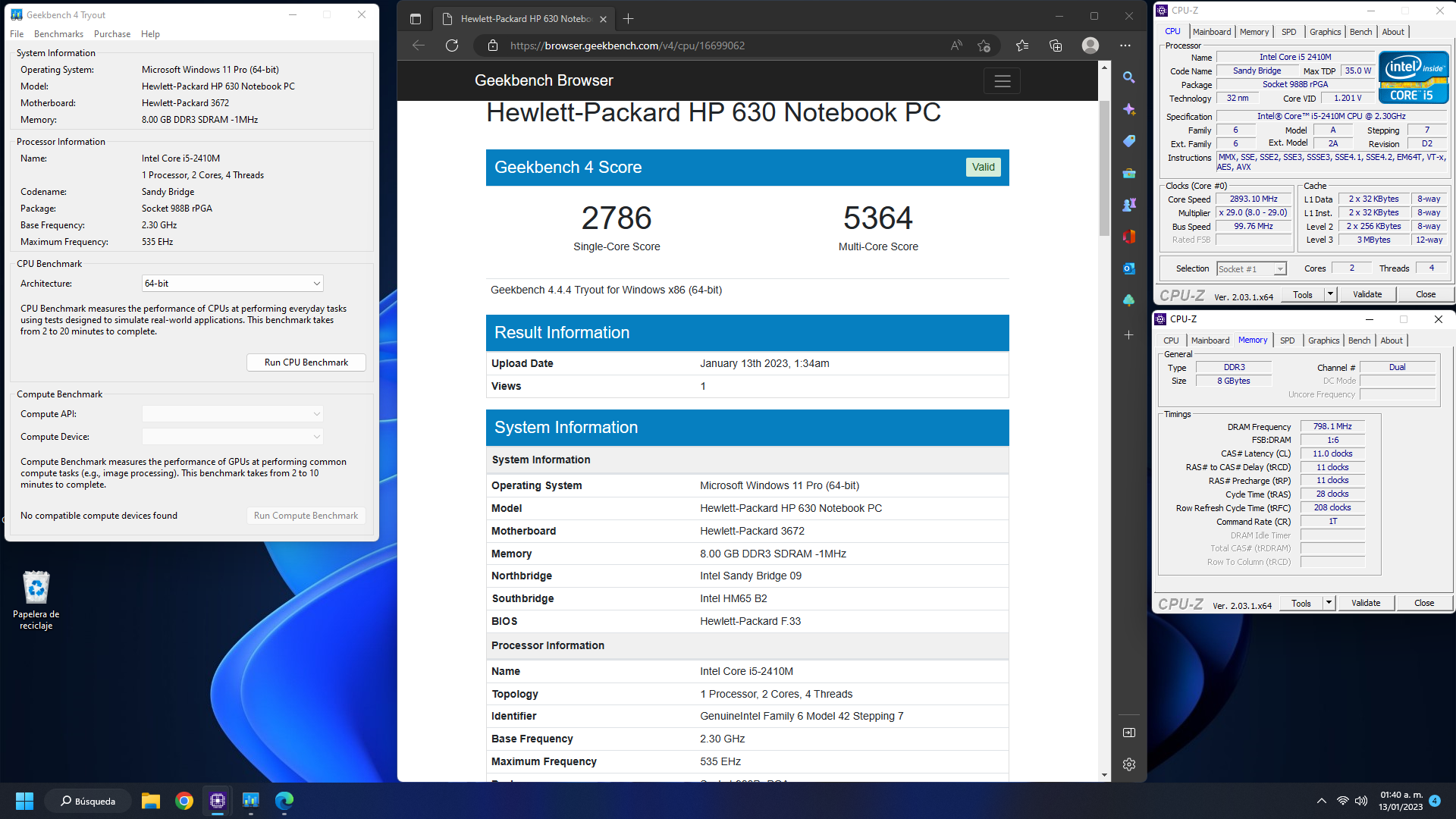
Task: Open the Discover sparkle icon in Edge sidebar
Action: pyautogui.click(x=1129, y=109)
